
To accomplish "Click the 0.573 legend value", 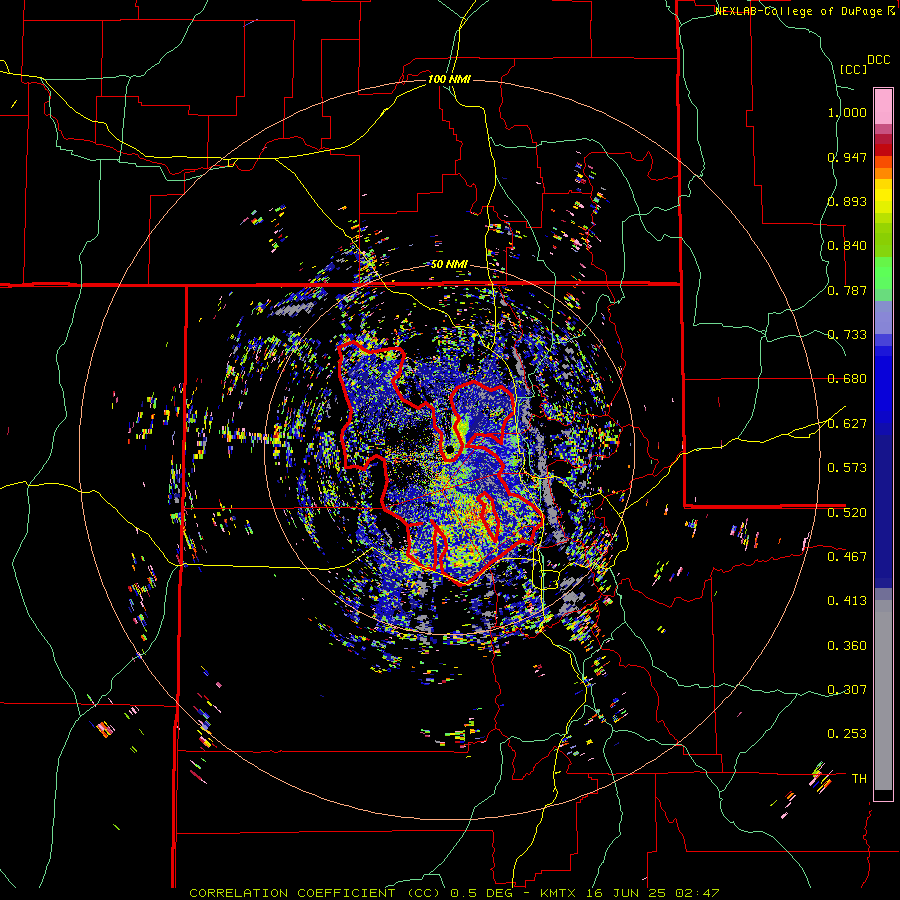I will pyautogui.click(x=847, y=468).
